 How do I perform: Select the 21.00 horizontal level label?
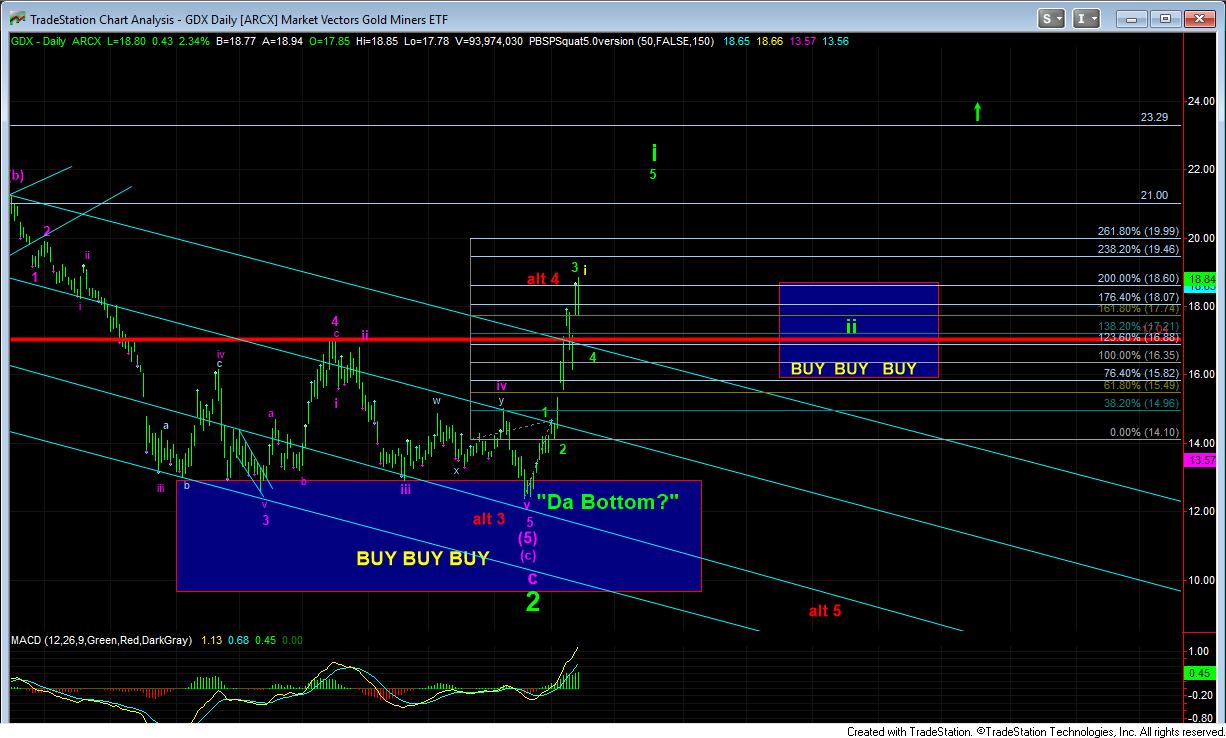tap(1154, 195)
